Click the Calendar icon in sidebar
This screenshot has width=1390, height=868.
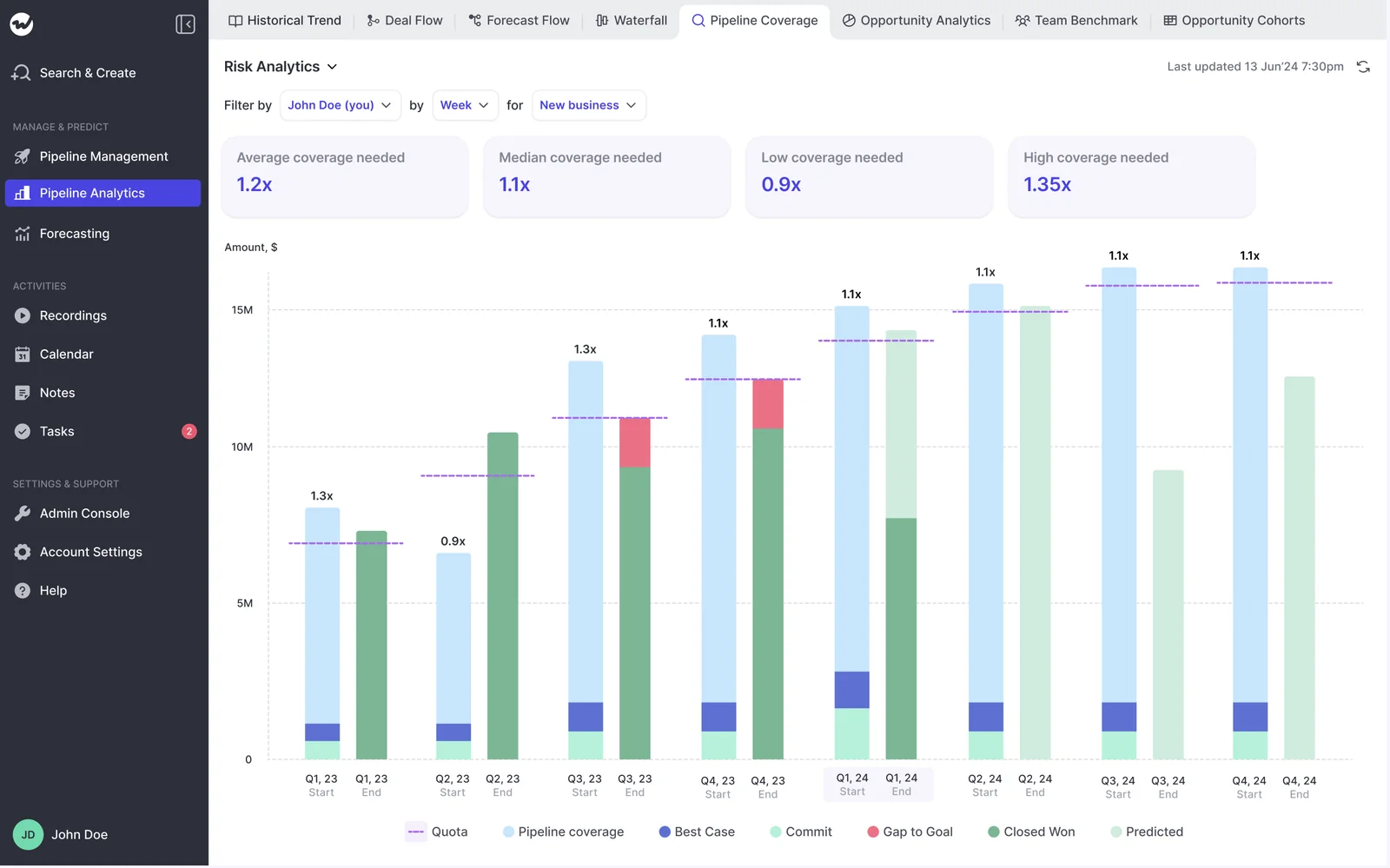click(x=23, y=354)
